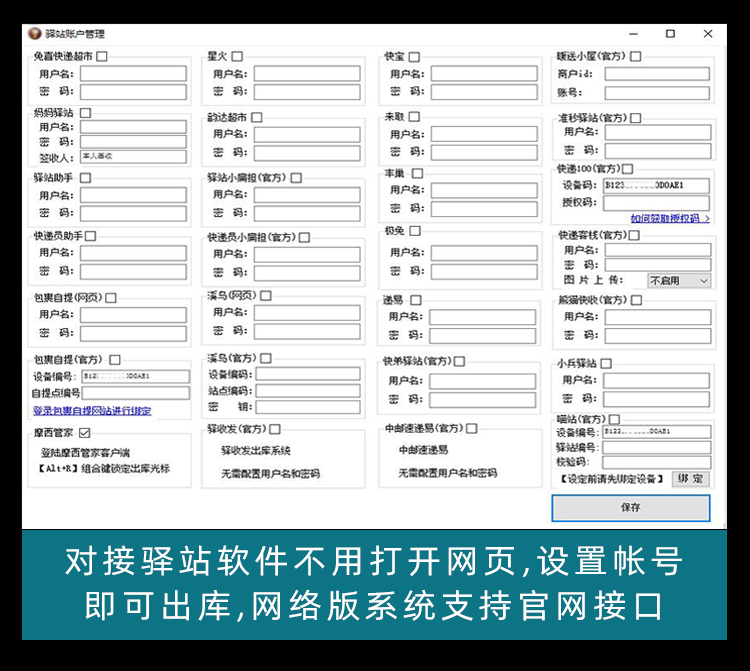This screenshot has height=671, width=750.
Task: Toggle 包裹自提(官方) checkbox
Action: [x=115, y=360]
